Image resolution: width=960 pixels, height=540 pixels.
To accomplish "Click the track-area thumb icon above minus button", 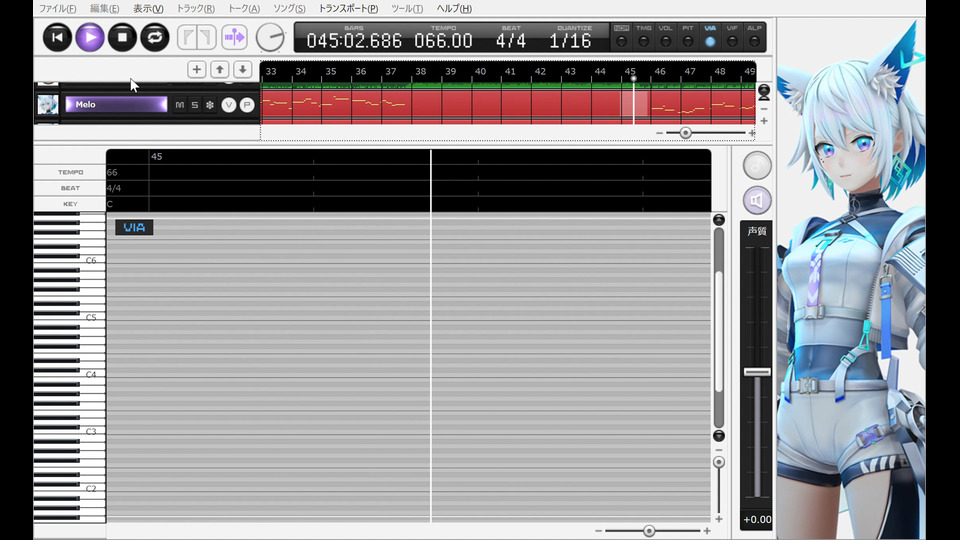I will 764,92.
